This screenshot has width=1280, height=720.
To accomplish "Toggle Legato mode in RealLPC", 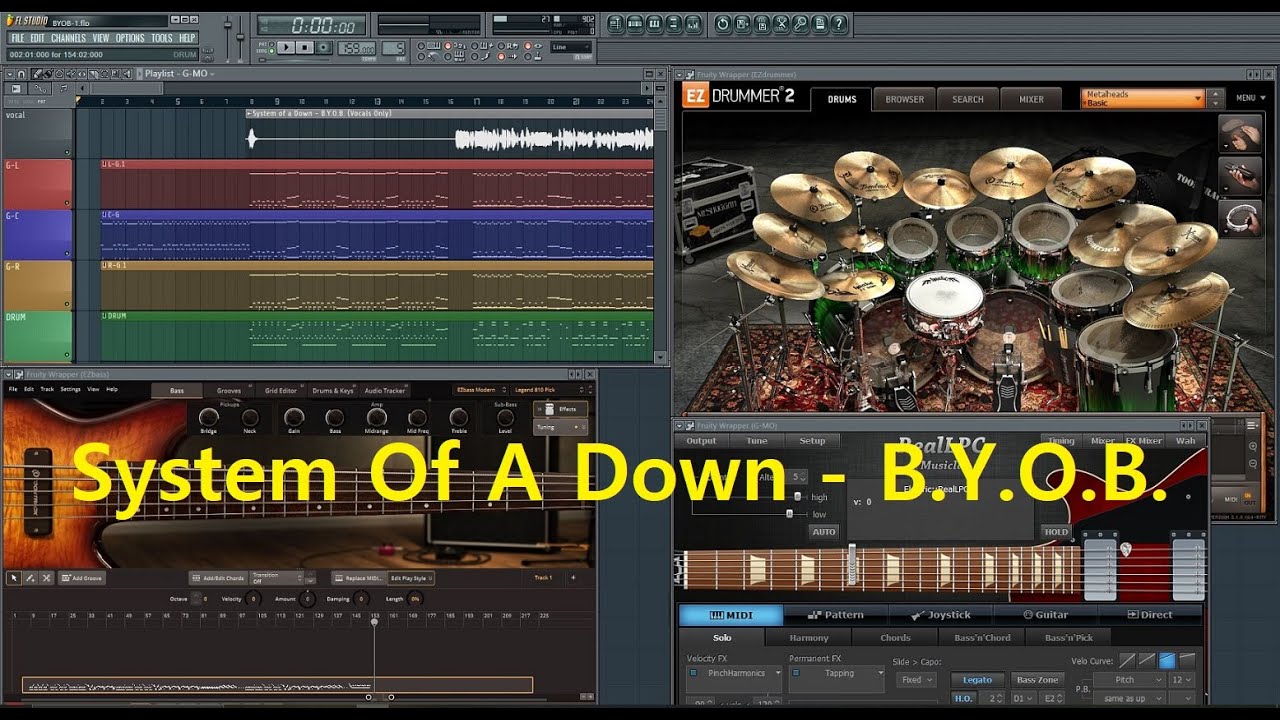I will click(x=978, y=680).
